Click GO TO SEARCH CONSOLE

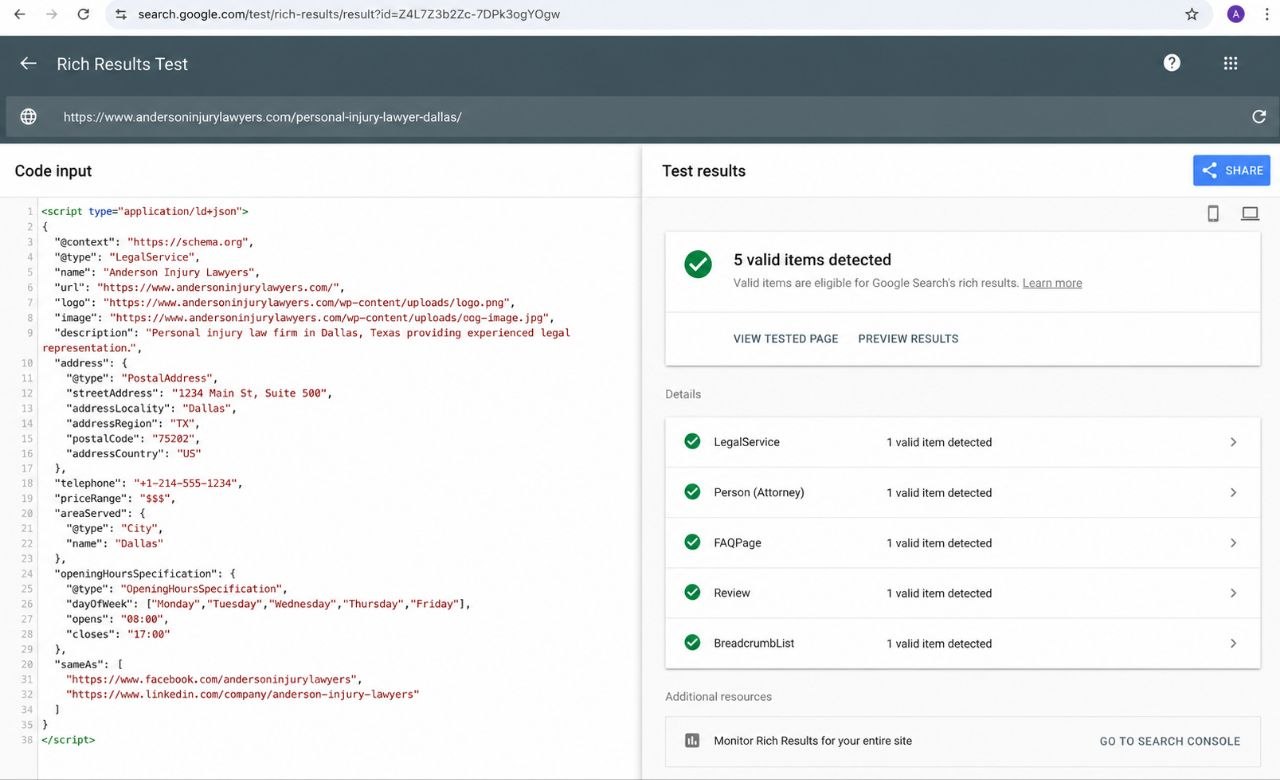pos(1170,741)
